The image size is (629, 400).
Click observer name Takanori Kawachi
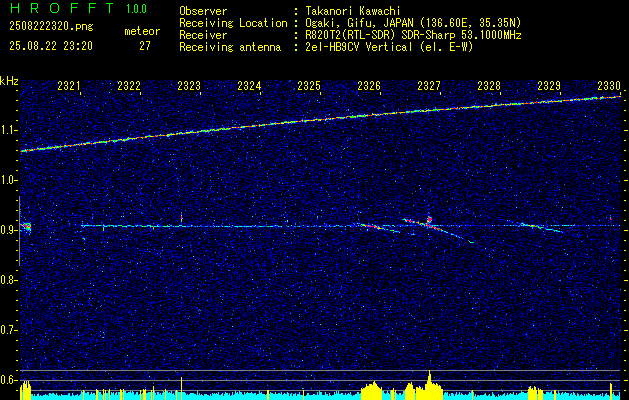click(353, 11)
